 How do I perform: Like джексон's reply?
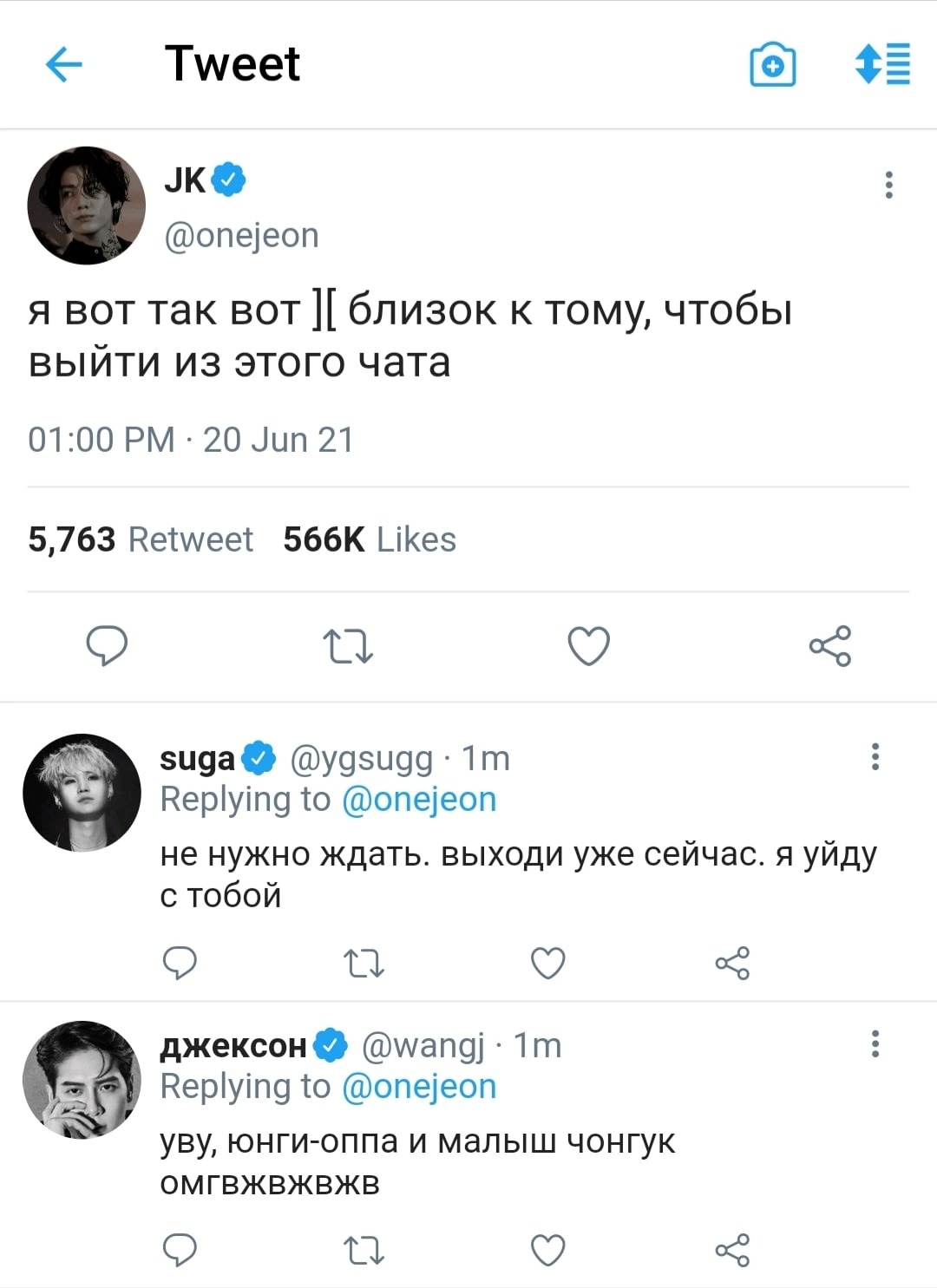(x=548, y=1250)
